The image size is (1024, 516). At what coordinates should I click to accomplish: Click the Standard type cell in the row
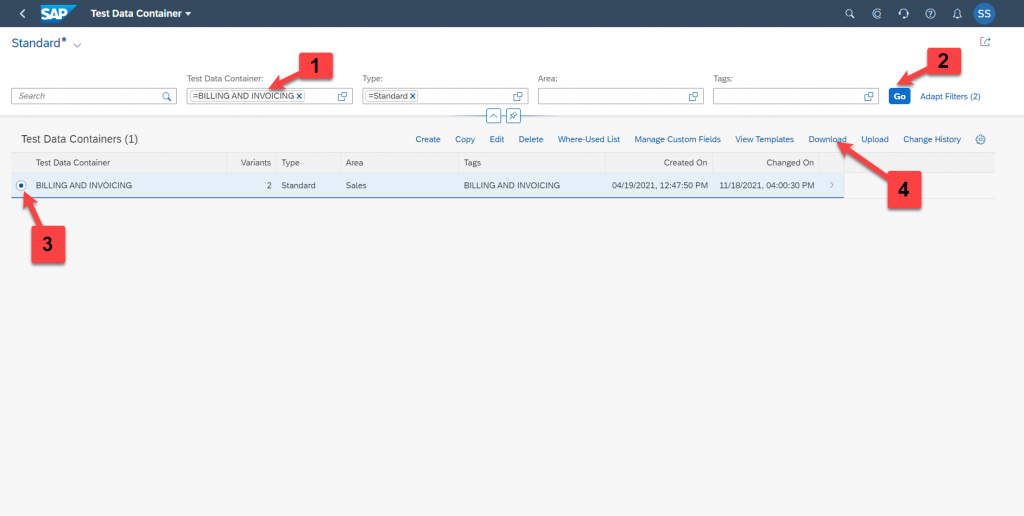point(298,185)
